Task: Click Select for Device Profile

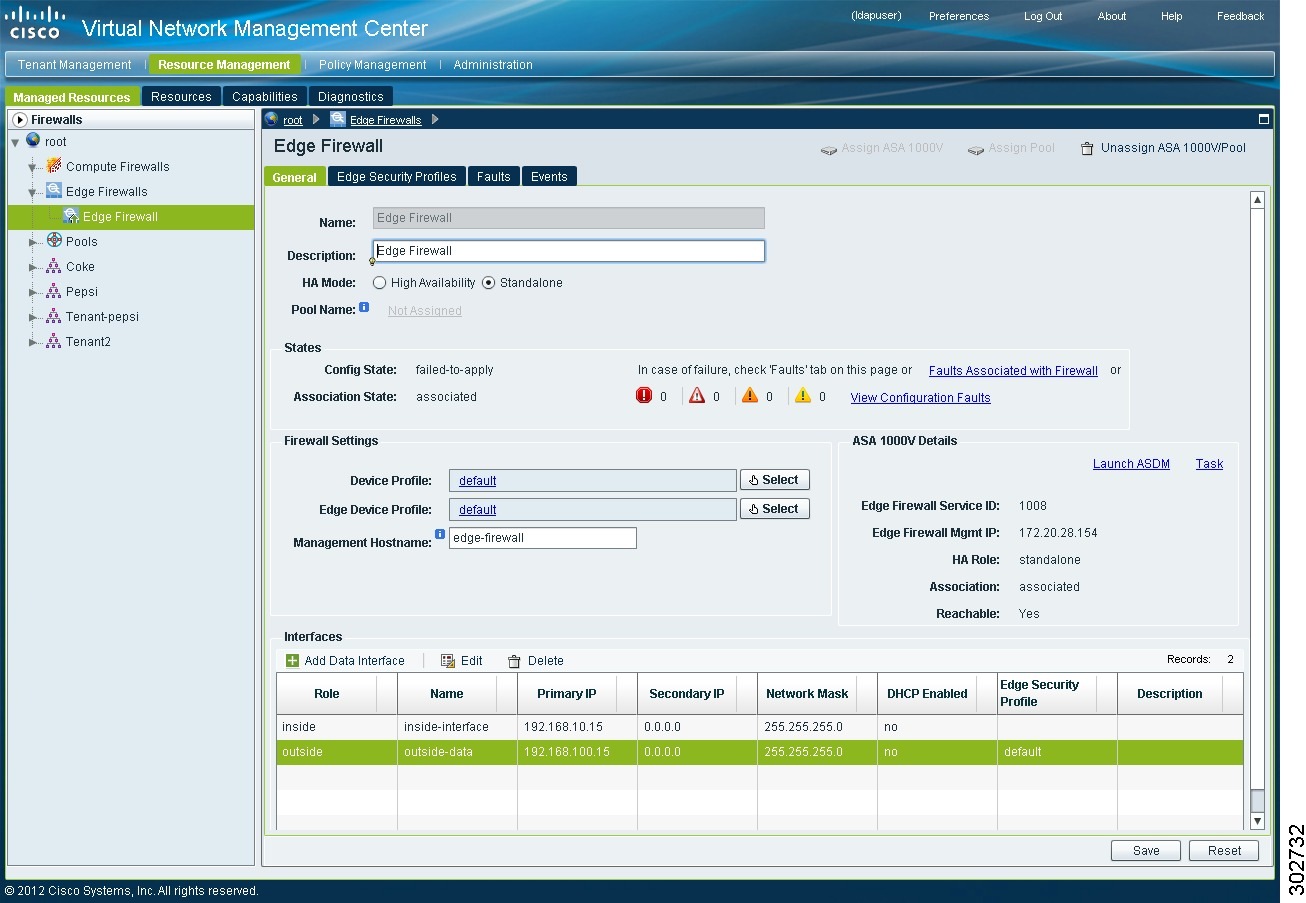Action: point(775,480)
